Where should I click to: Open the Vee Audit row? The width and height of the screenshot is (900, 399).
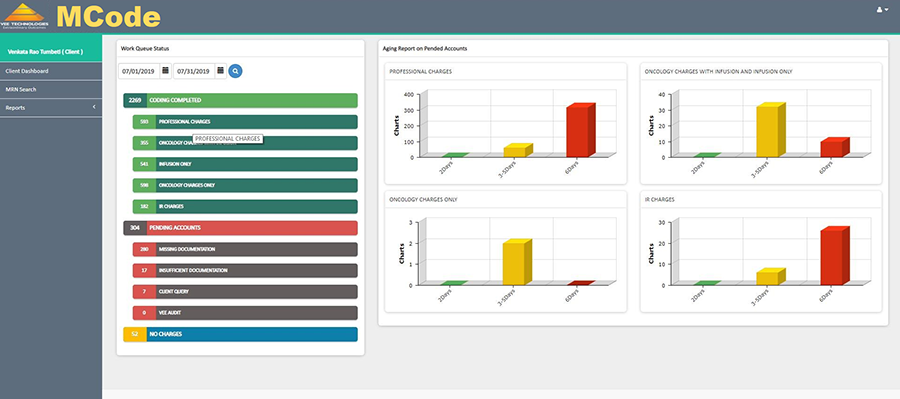point(245,313)
